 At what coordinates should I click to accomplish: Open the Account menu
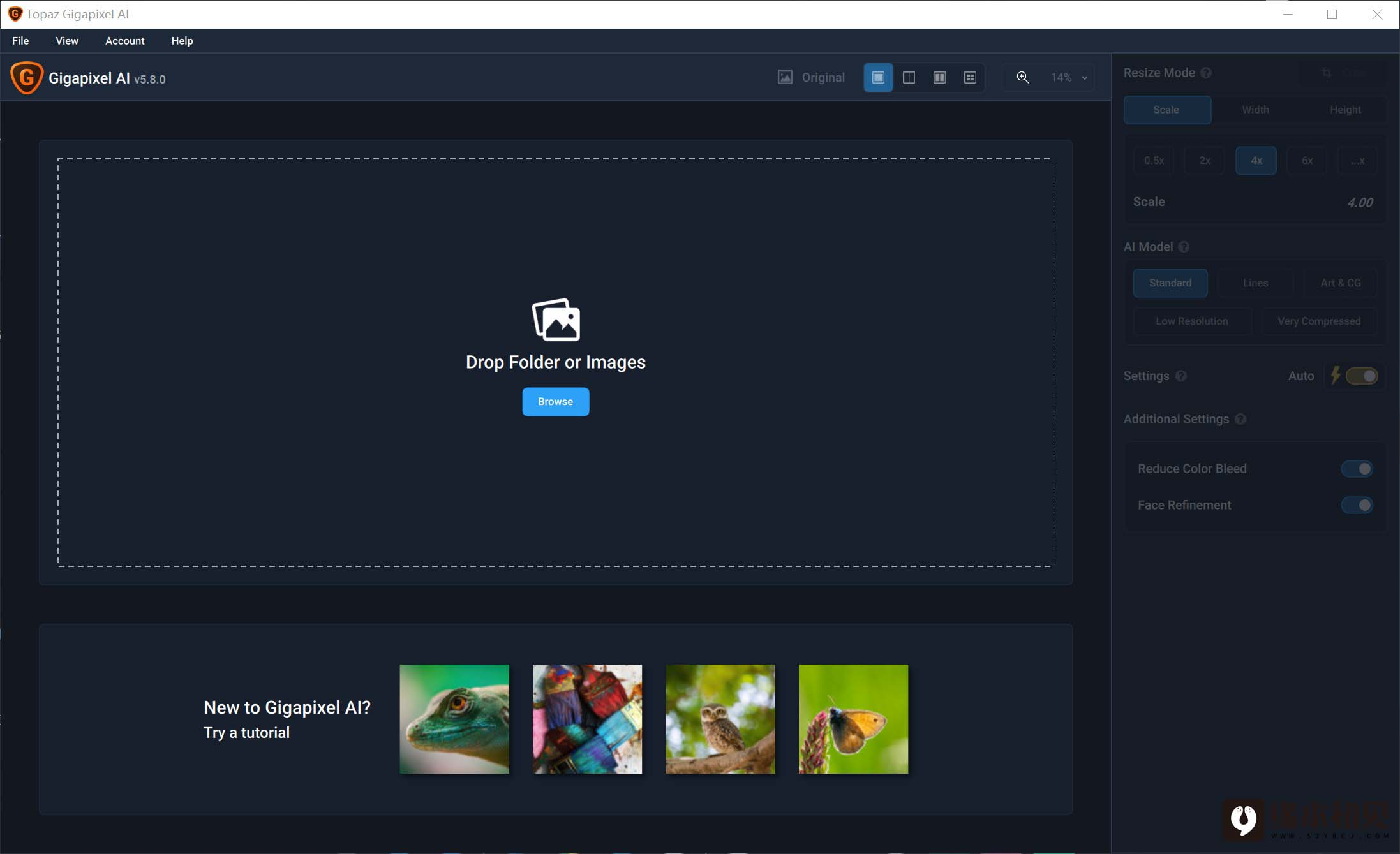click(x=125, y=41)
